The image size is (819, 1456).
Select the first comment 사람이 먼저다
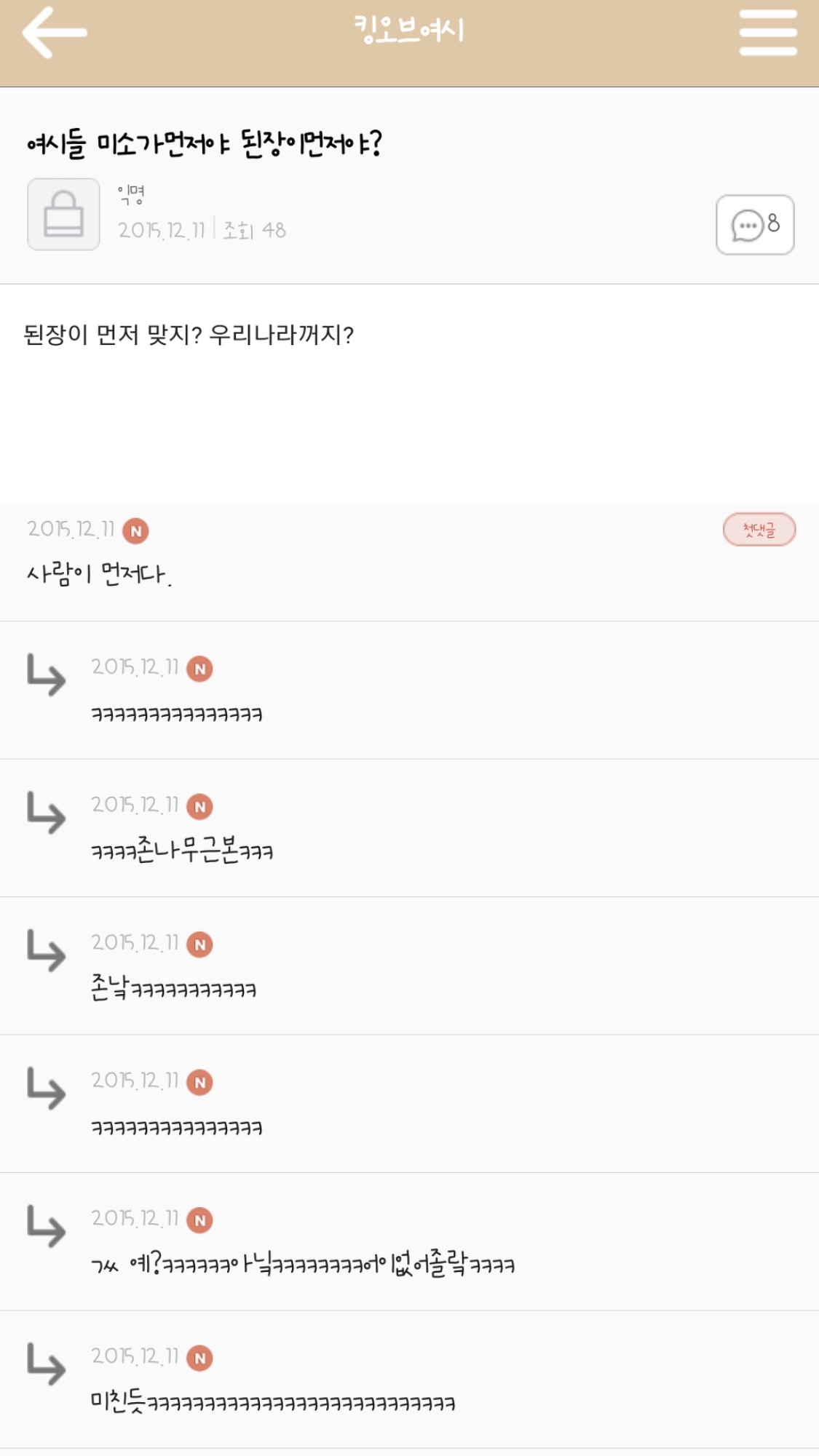pyautogui.click(x=99, y=575)
